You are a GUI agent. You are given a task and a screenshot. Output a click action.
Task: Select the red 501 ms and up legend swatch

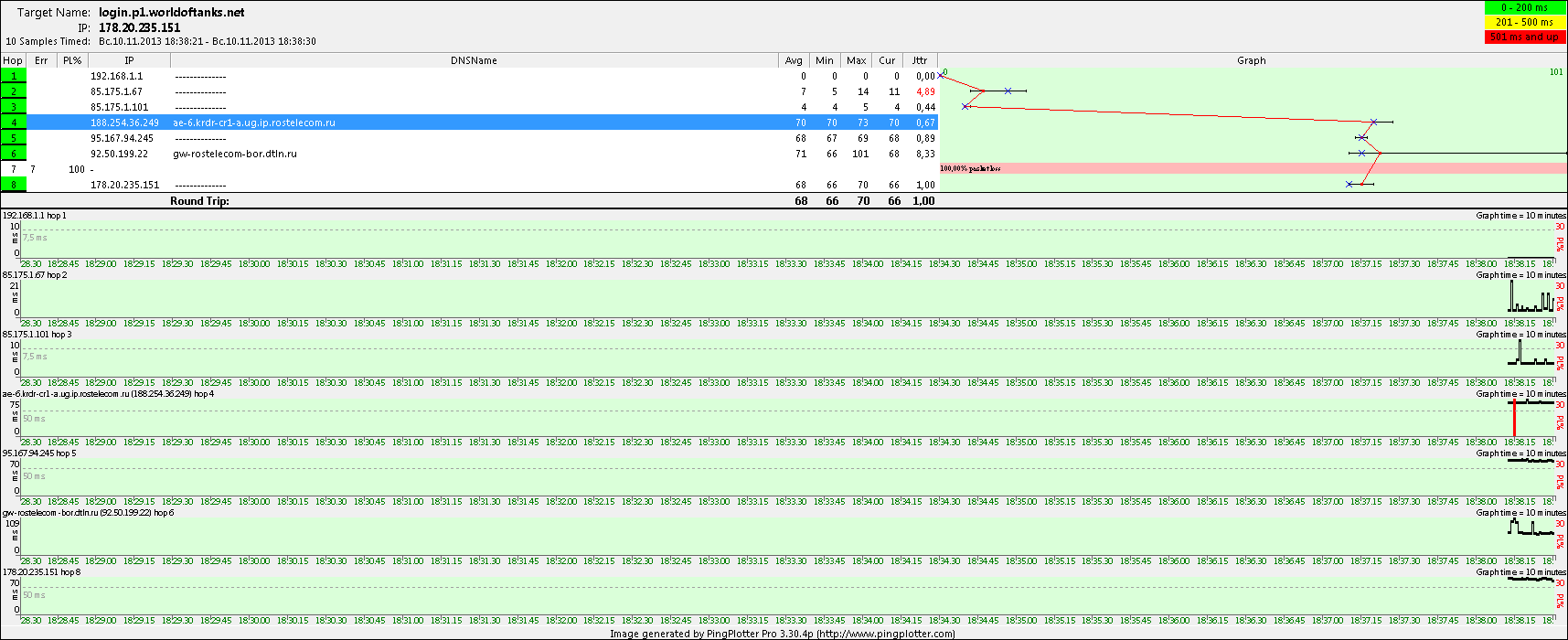[x=1525, y=37]
